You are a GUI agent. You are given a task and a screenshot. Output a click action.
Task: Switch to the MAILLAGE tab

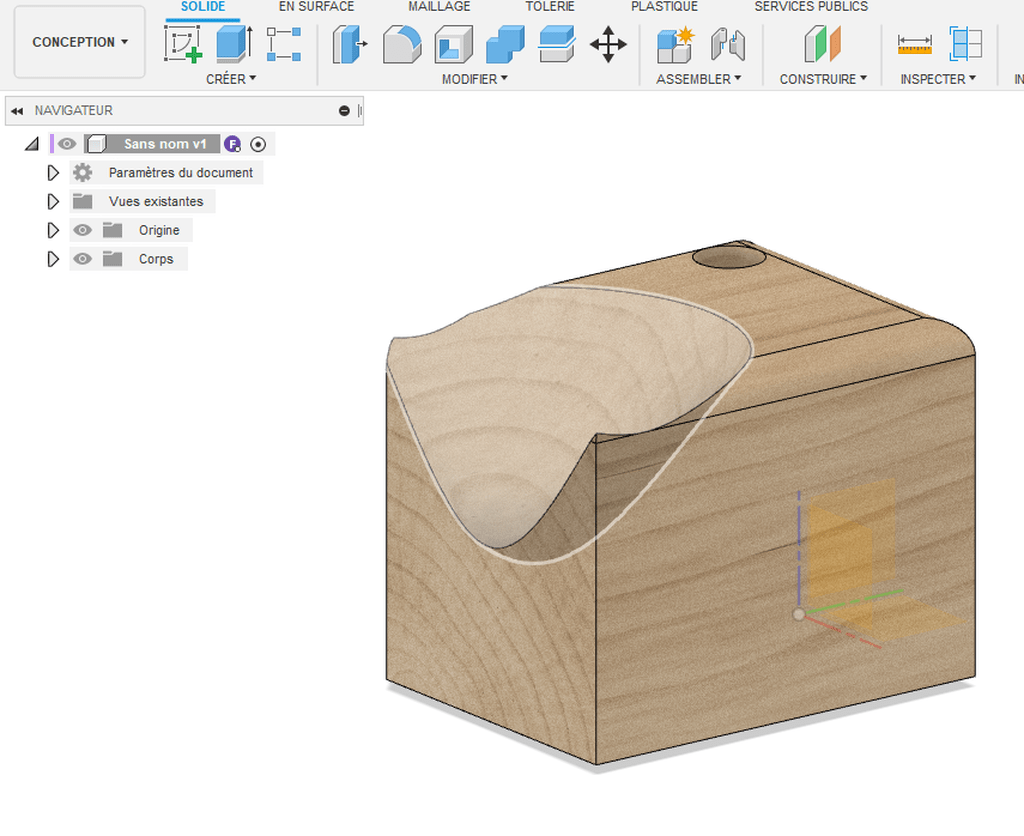click(x=439, y=7)
